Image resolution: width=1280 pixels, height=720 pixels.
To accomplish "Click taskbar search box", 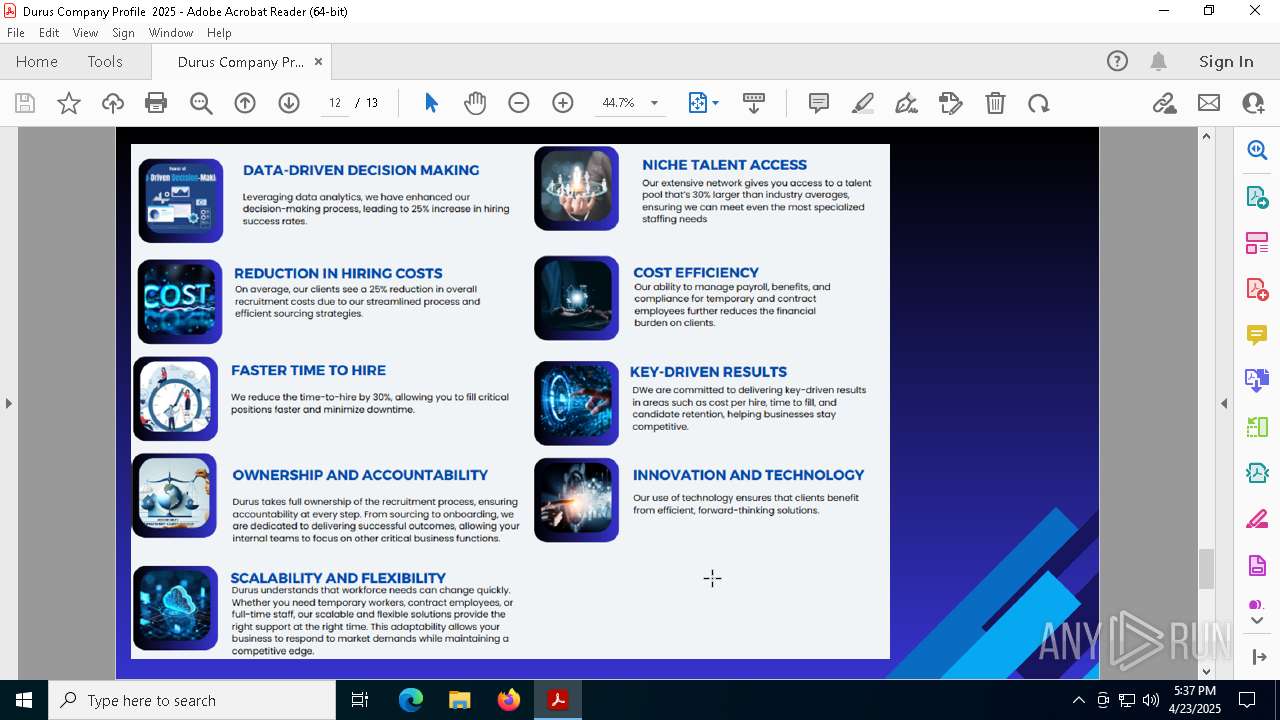I will click(x=192, y=700).
